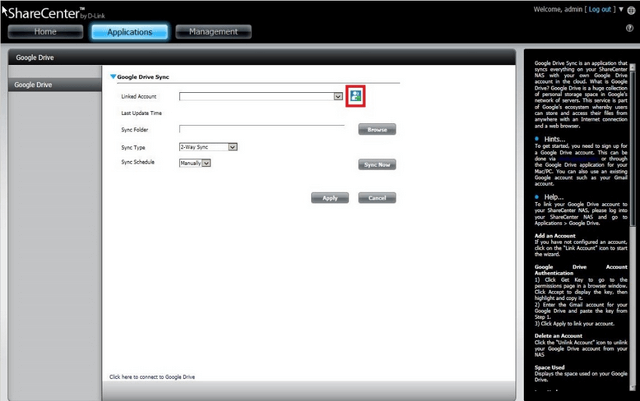Apply the sync settings
The width and height of the screenshot is (640, 401).
tap(330, 198)
